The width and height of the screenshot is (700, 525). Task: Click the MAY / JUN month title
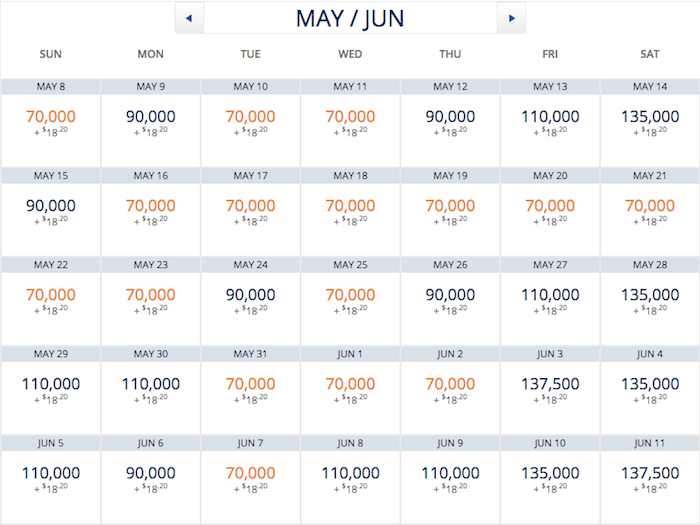(x=350, y=19)
